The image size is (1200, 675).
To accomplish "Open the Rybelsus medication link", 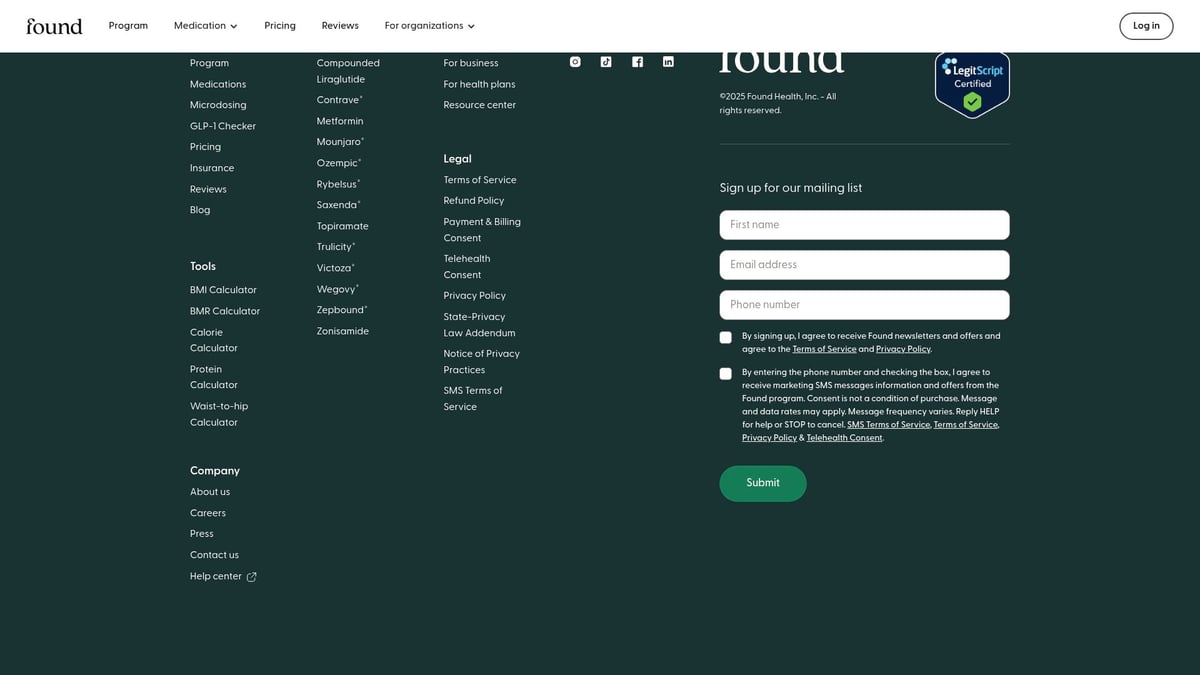I will 338,184.
